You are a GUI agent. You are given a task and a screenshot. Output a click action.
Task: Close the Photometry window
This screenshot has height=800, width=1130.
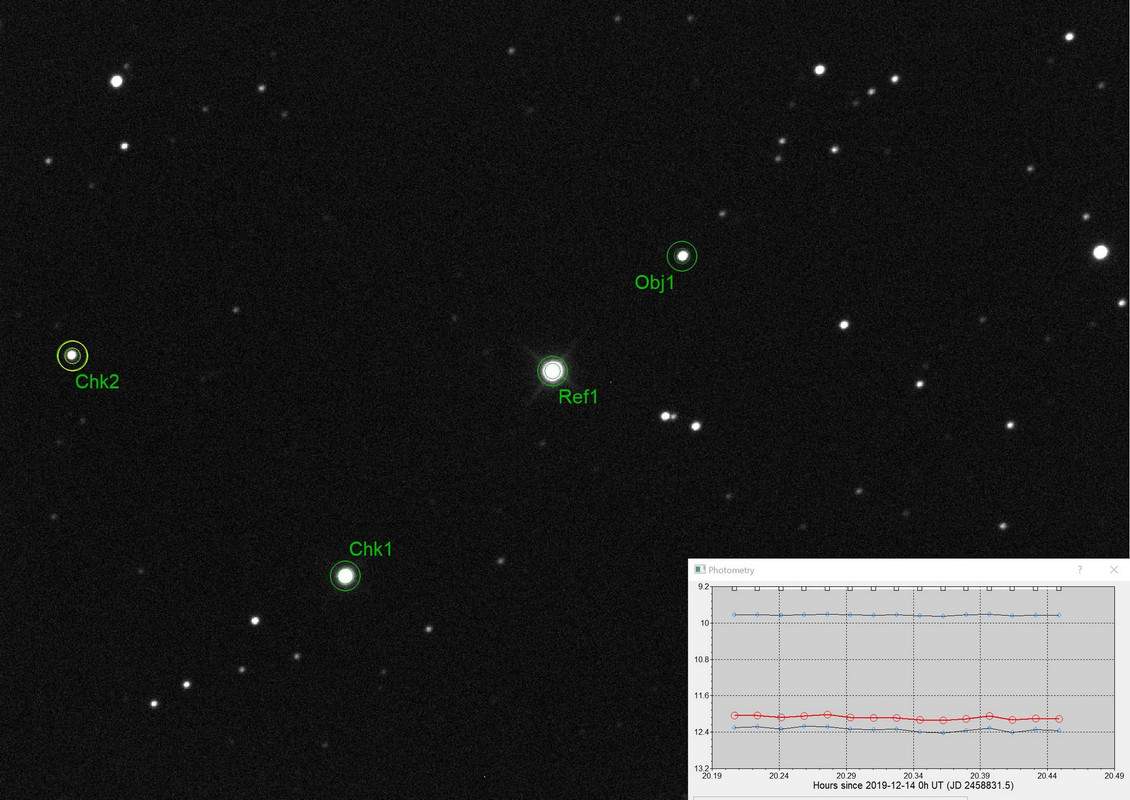1114,569
